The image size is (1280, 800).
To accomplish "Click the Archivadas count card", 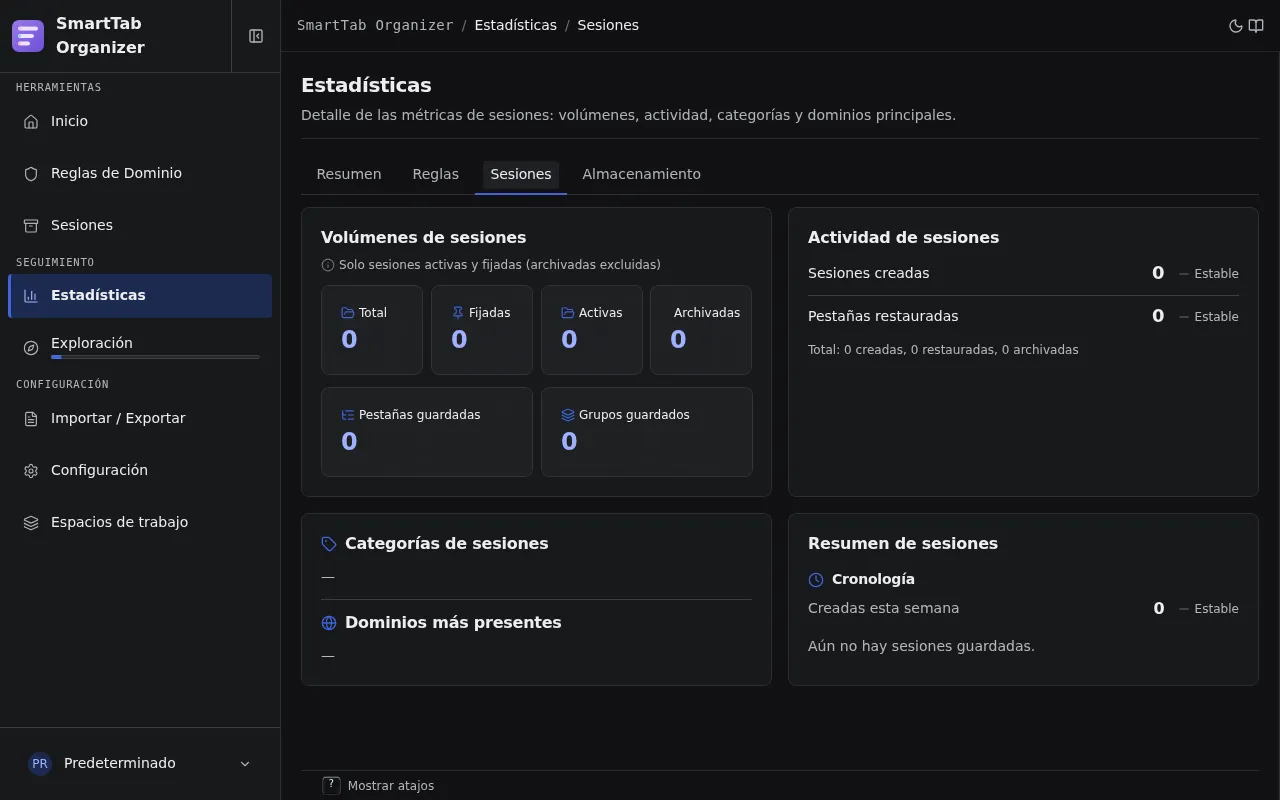I will (701, 330).
